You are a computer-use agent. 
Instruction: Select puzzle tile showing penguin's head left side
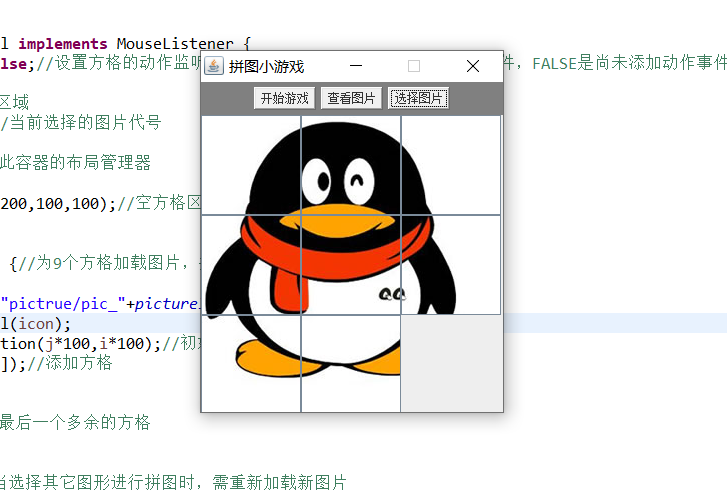(251, 165)
